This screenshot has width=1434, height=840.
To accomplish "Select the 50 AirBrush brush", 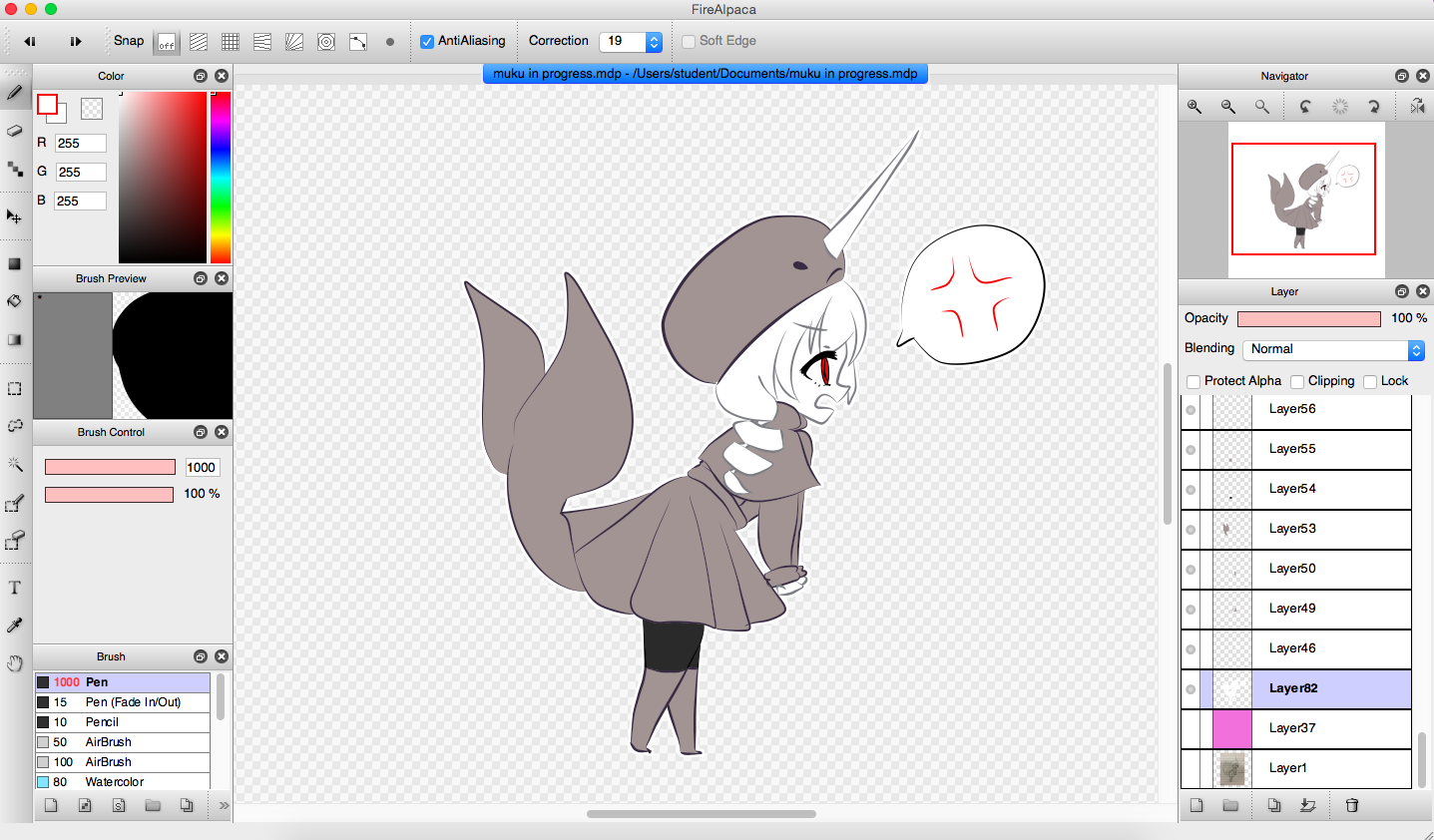I will pos(123,742).
